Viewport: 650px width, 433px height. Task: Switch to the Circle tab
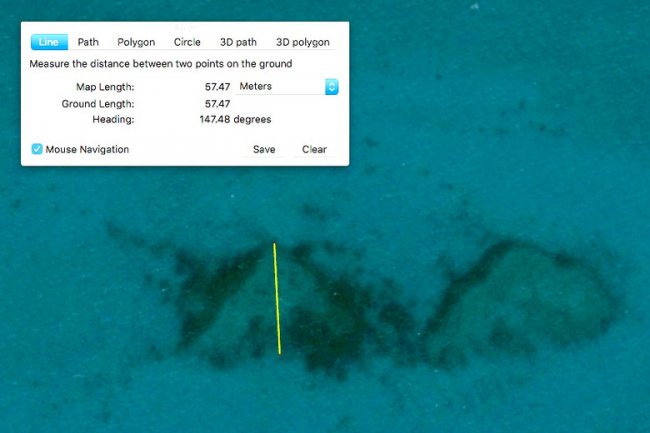click(187, 42)
